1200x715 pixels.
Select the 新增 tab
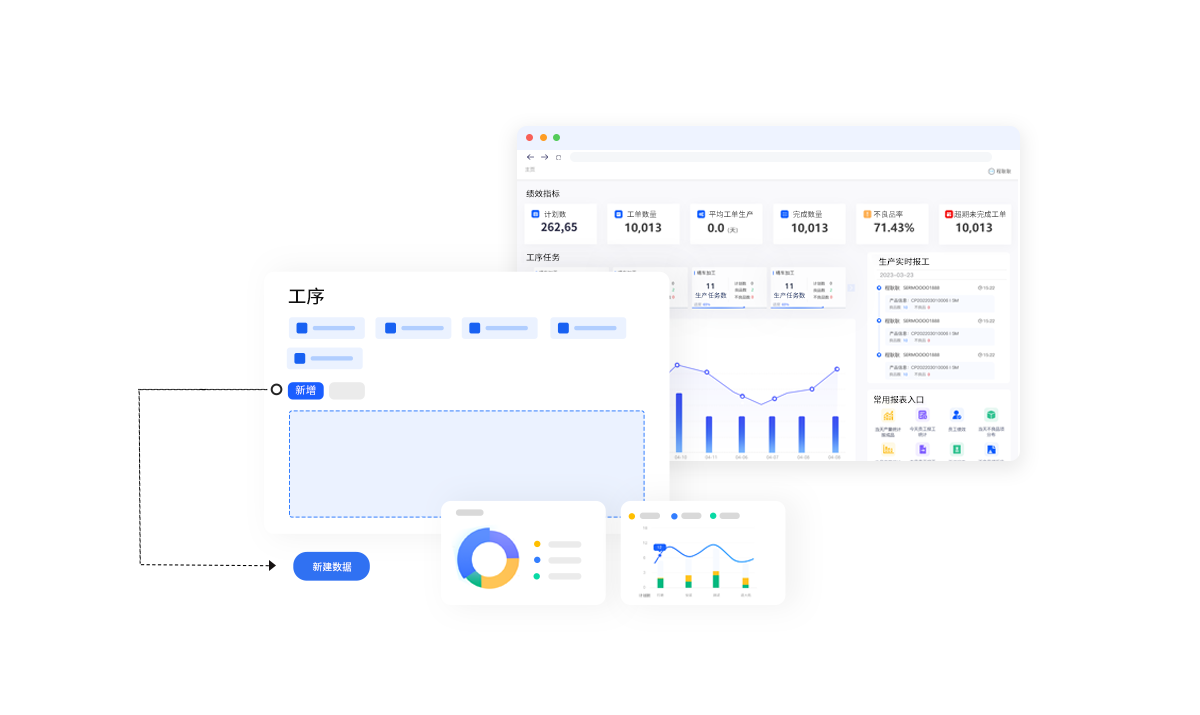[305, 390]
